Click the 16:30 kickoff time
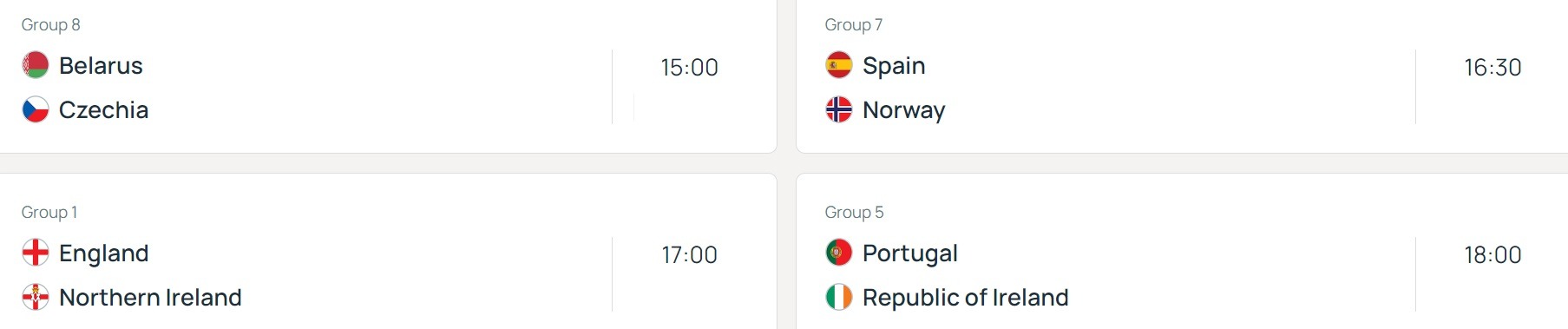This screenshot has height=329, width=1568. tap(1493, 68)
